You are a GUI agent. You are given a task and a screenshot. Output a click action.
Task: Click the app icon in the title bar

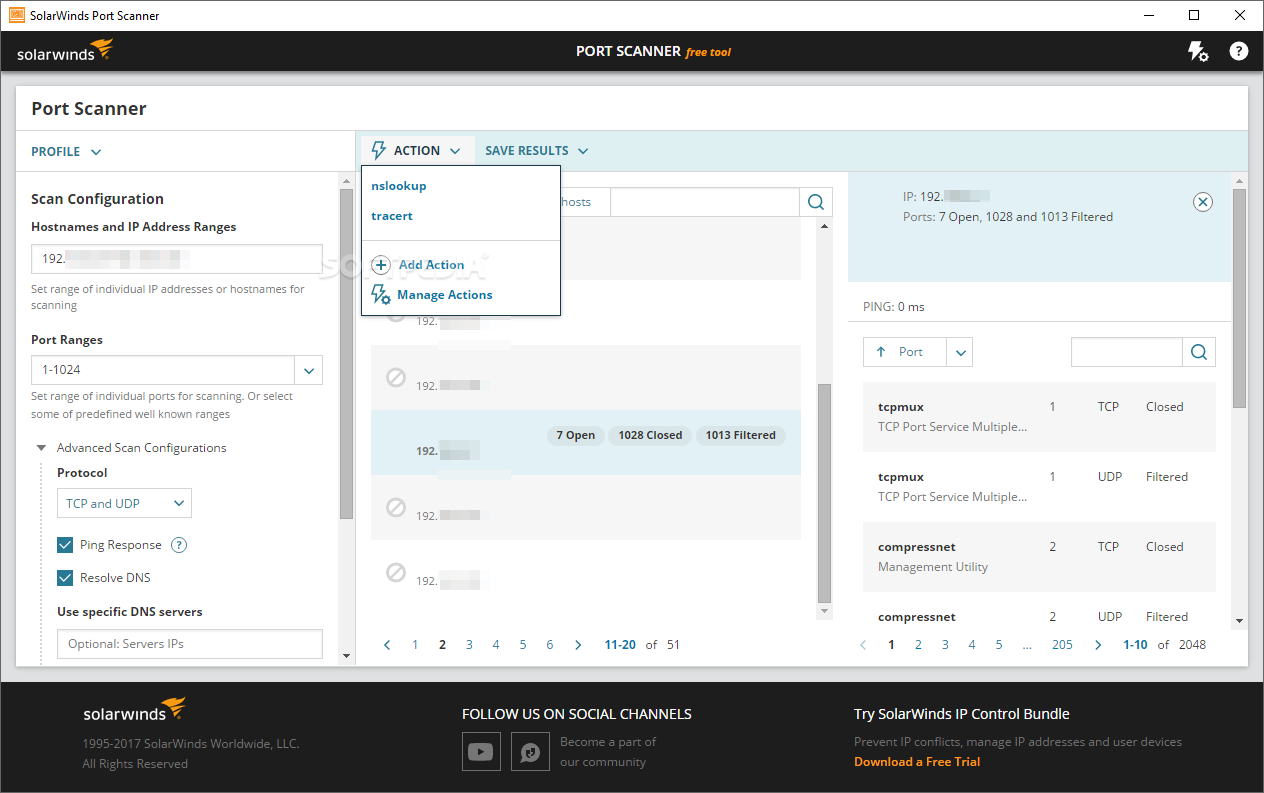pyautogui.click(x=17, y=15)
